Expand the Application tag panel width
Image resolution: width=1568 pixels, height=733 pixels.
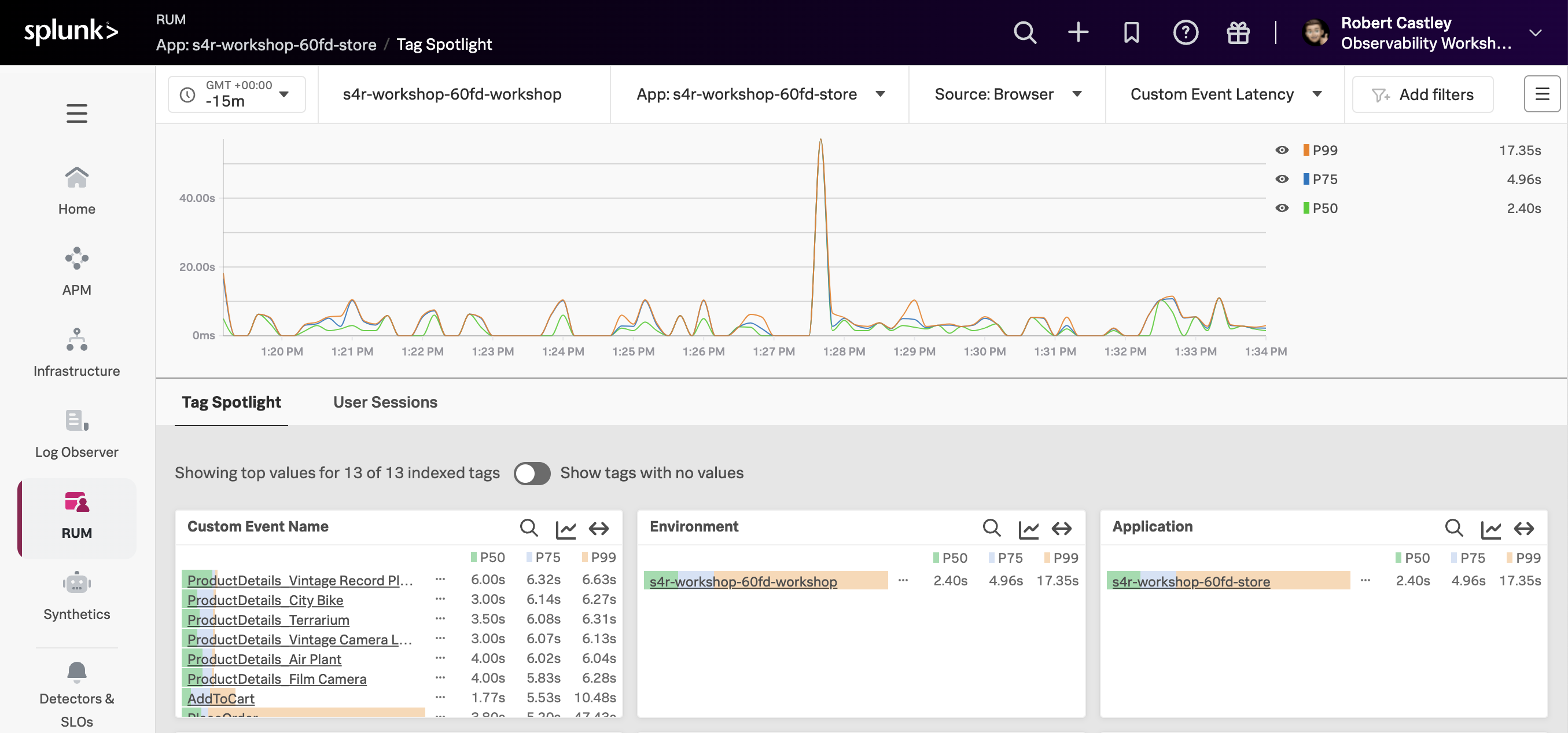pyautogui.click(x=1524, y=528)
